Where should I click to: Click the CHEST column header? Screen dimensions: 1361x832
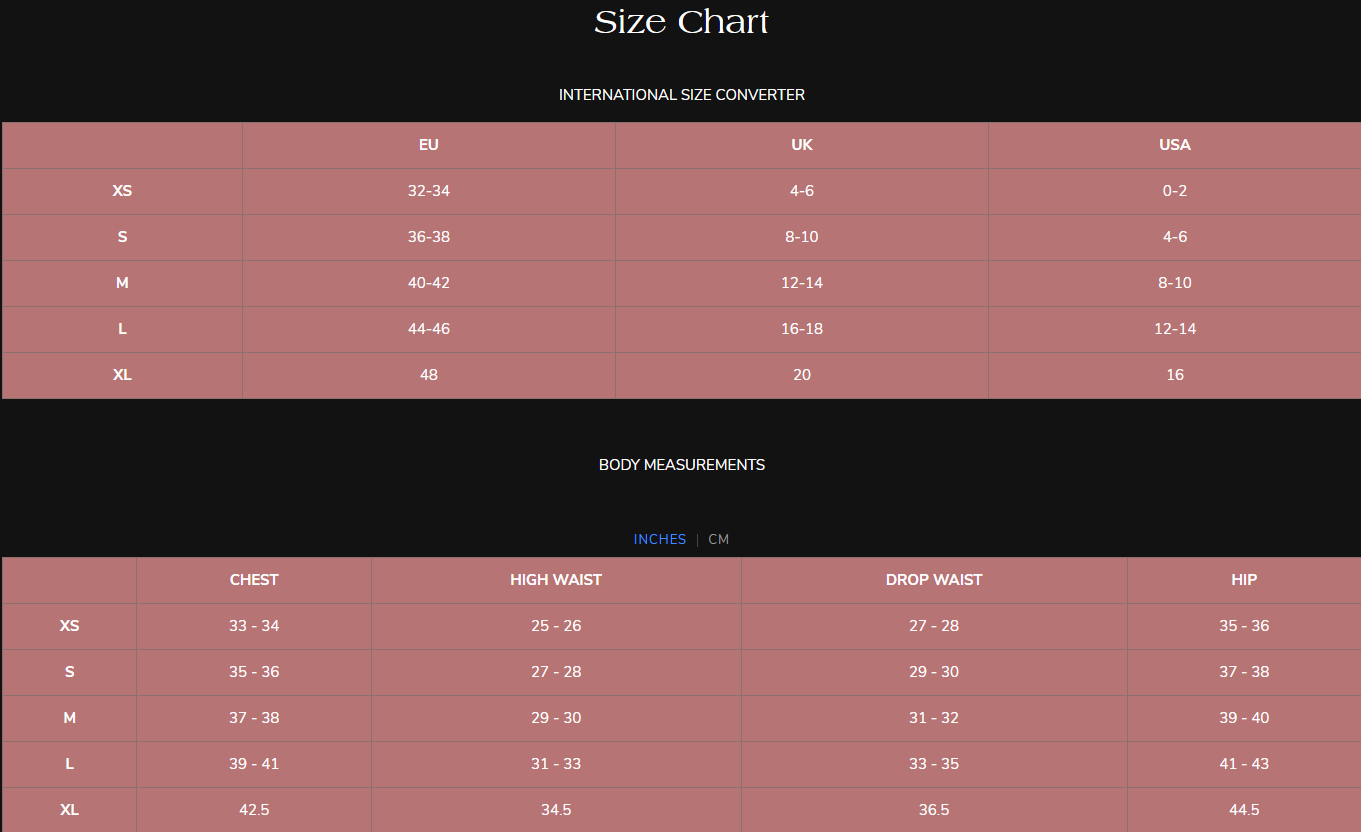pos(254,580)
